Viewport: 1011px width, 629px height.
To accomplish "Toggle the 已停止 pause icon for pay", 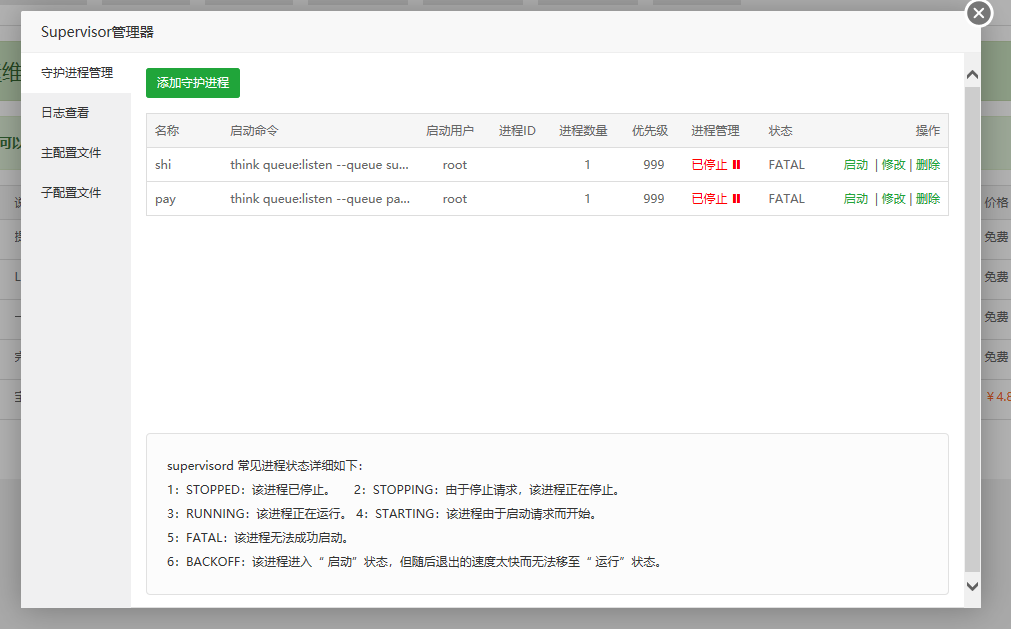I will click(x=736, y=199).
